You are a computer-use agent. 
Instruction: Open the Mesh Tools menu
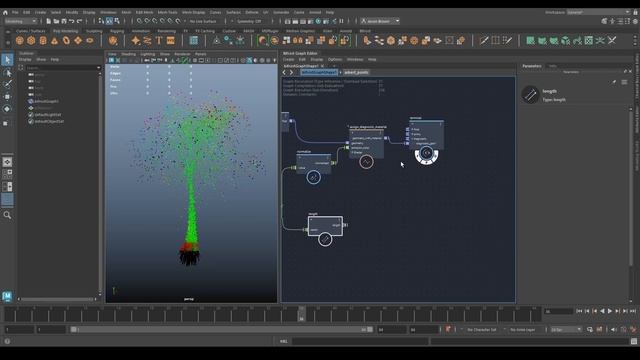pos(167,12)
